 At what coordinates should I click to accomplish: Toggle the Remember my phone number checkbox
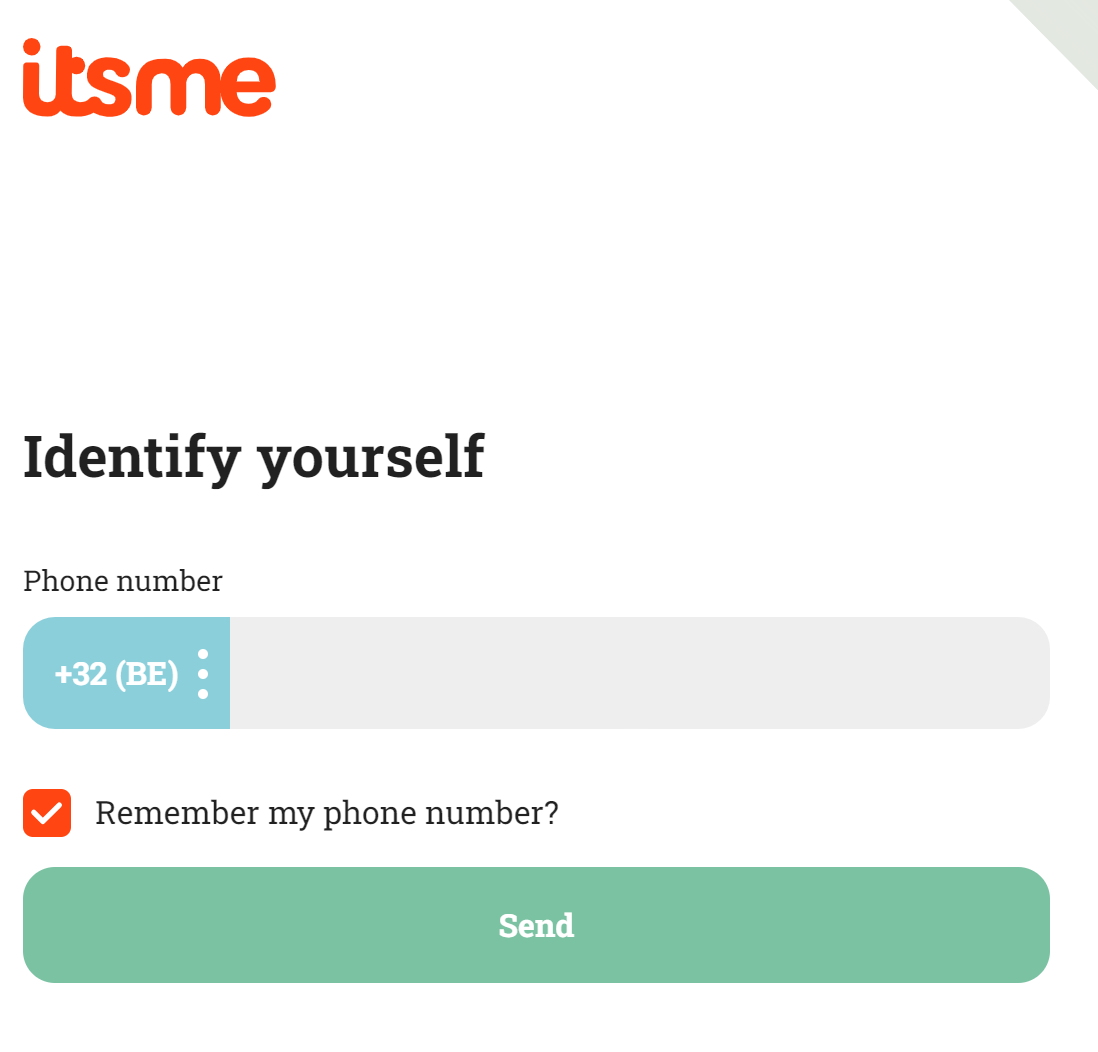[x=47, y=813]
